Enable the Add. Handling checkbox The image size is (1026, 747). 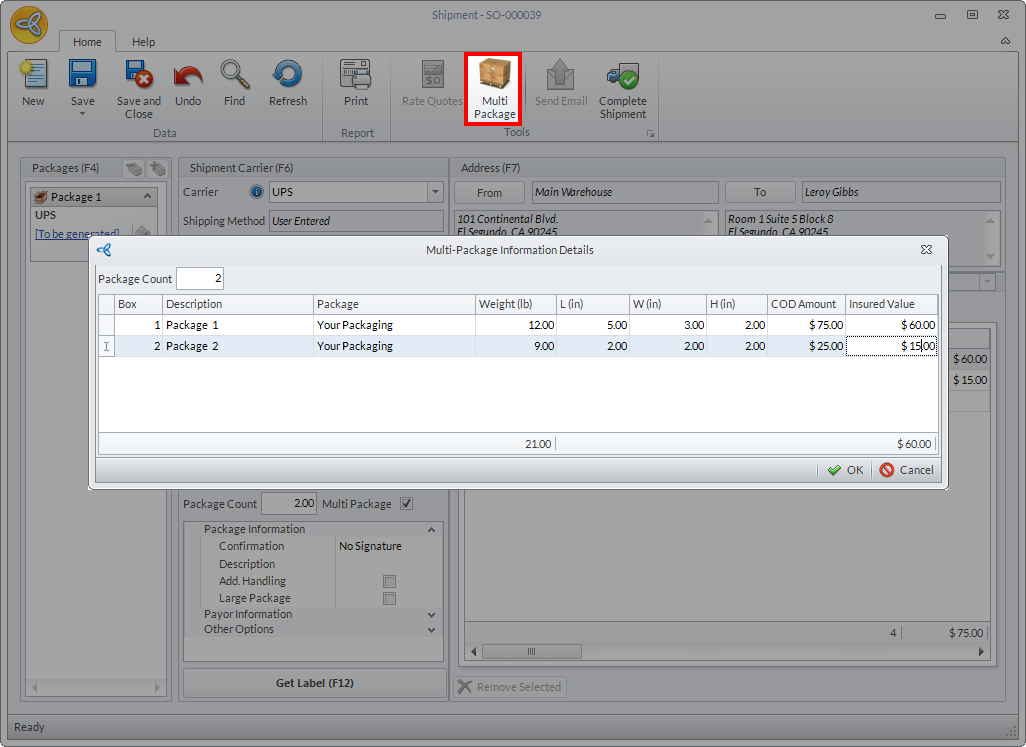(390, 581)
